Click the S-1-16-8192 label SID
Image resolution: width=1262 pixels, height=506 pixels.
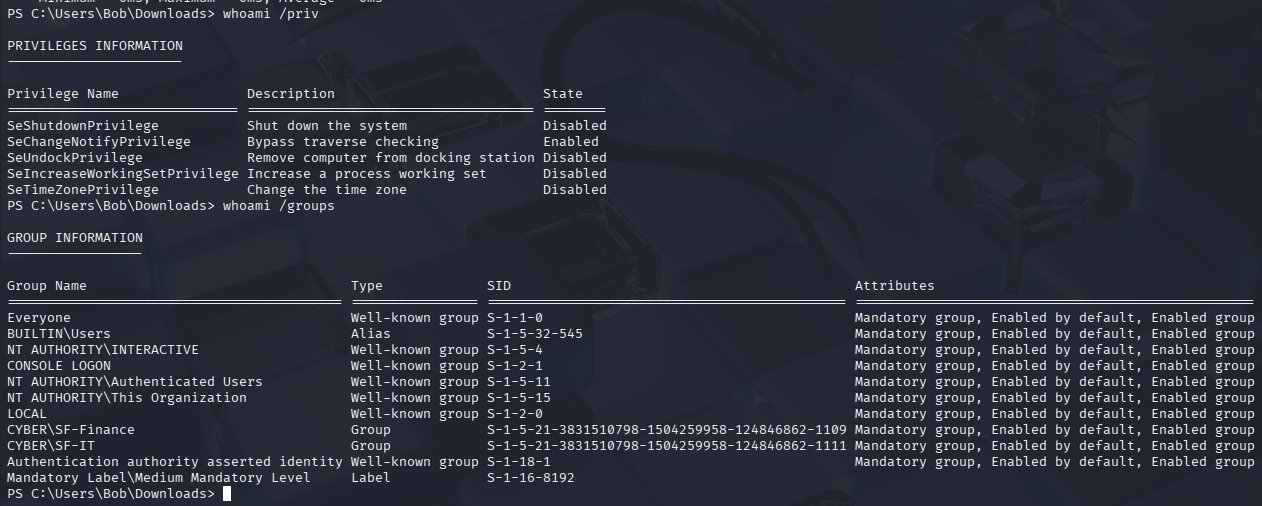531,478
